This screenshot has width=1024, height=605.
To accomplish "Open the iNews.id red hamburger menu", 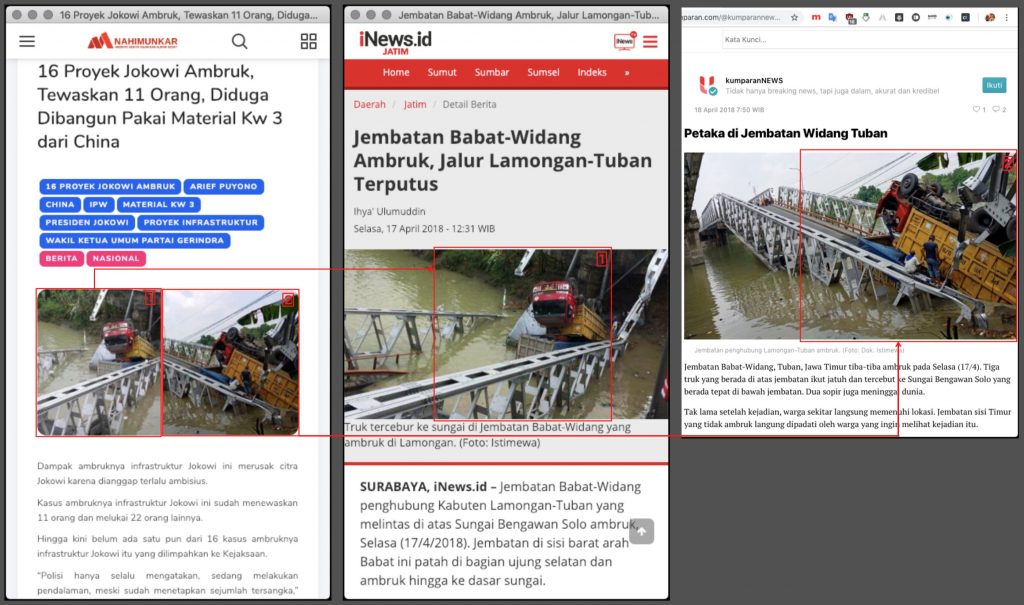I will coord(650,42).
